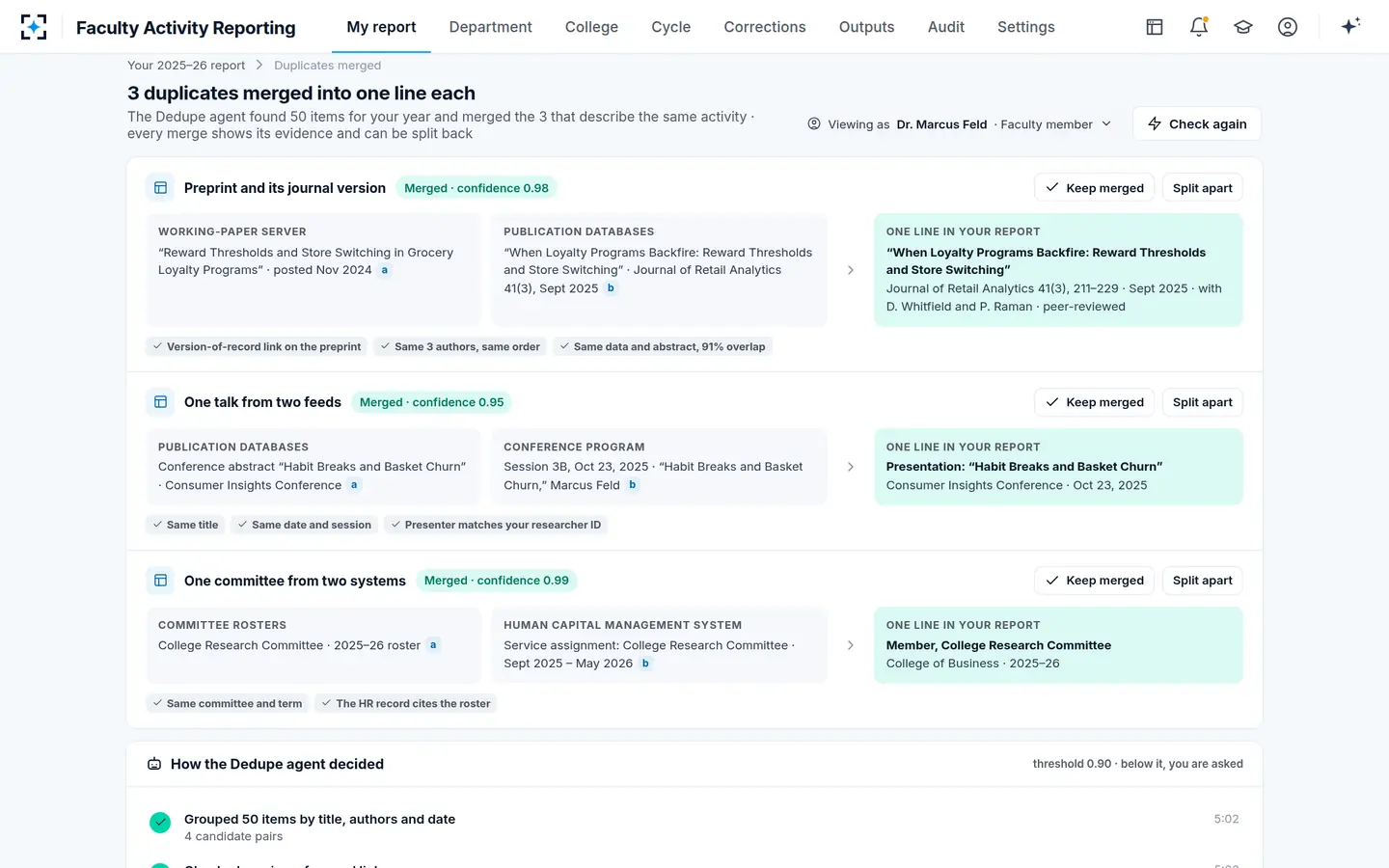Open the Audit tab
Viewport: 1389px width, 868px height.
pos(946,27)
